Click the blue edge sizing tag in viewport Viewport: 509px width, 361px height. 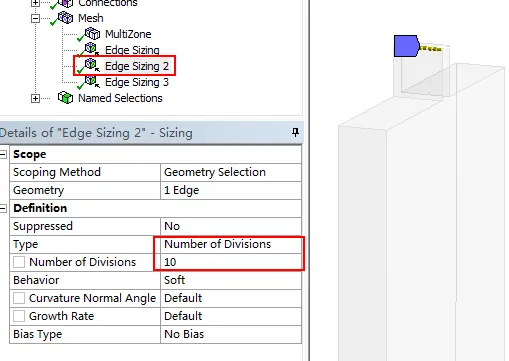pyautogui.click(x=406, y=46)
